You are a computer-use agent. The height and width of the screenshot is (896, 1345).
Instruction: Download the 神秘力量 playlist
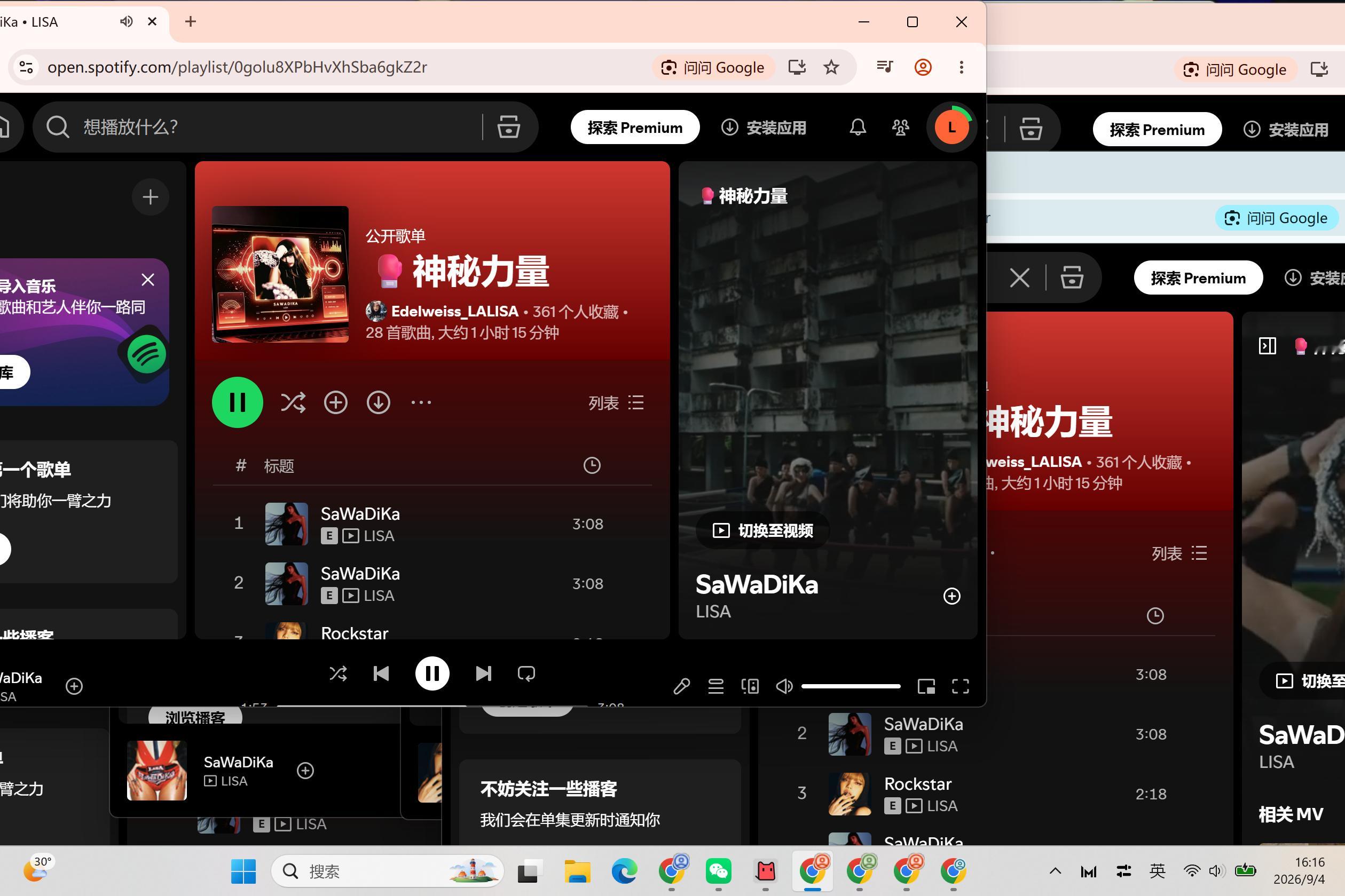pos(379,403)
